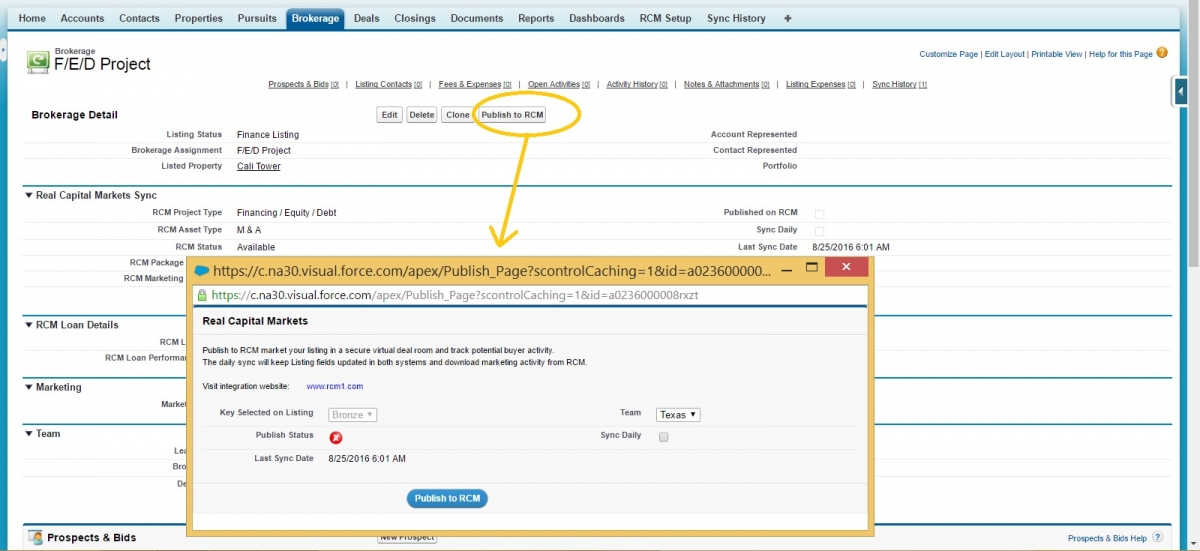Jump to Listing Expenses related list link

click(821, 84)
